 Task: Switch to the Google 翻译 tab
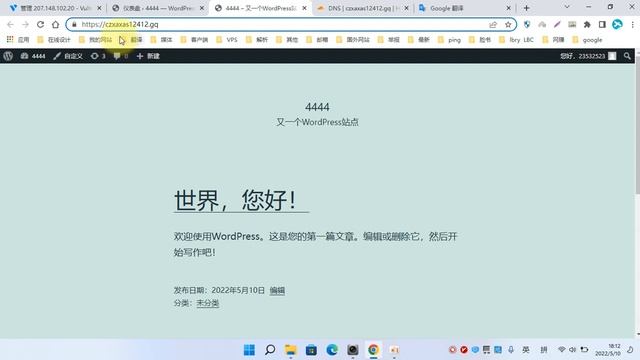point(464,8)
